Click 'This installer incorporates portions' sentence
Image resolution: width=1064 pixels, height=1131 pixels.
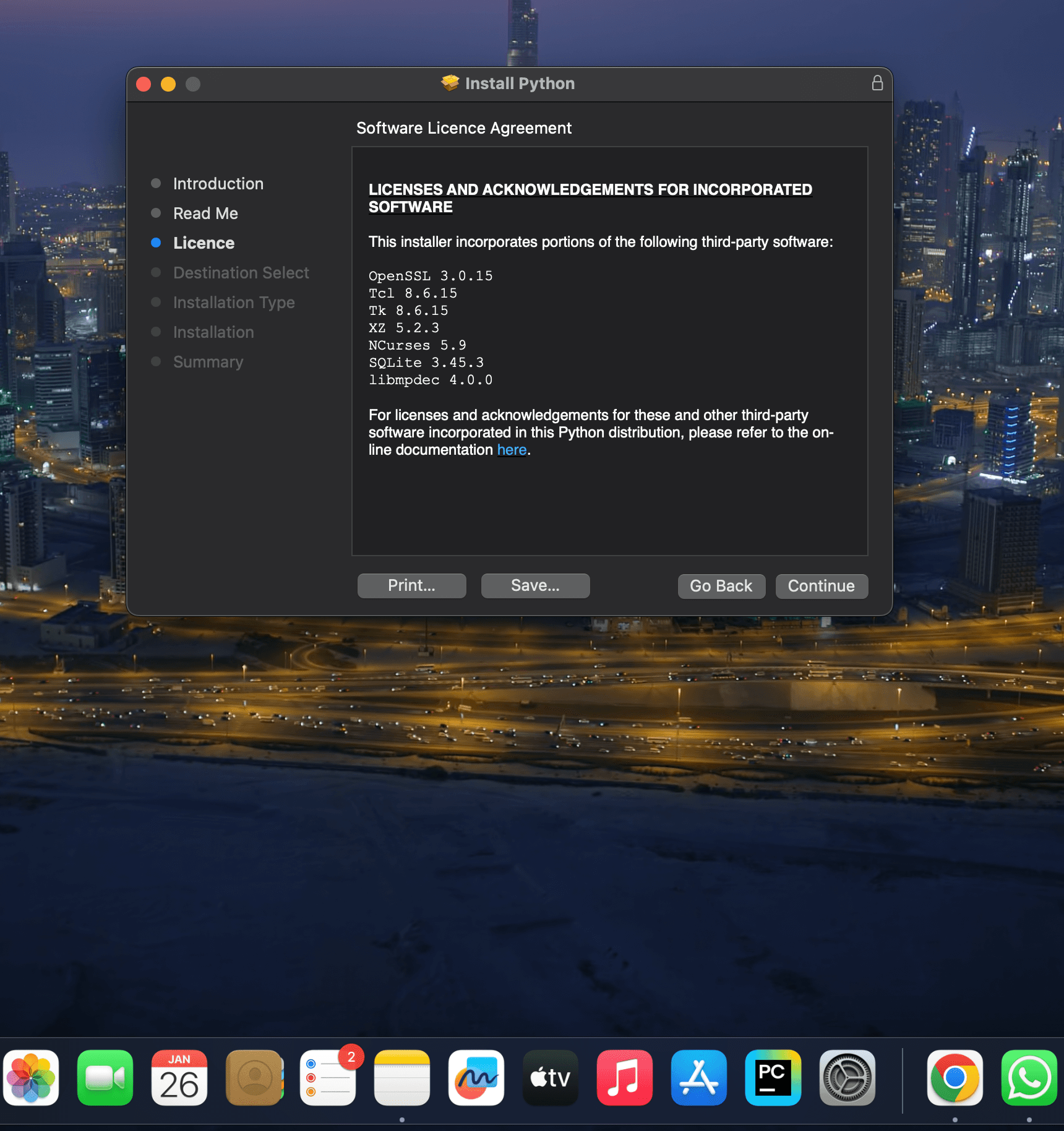pos(601,242)
